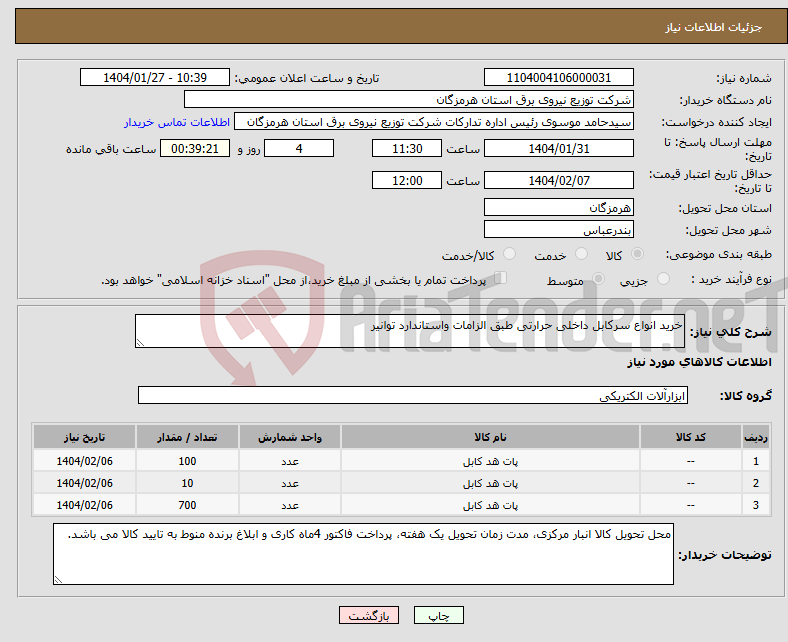This screenshot has height=642, width=788.
Task: Click the جزئیات اطلاعات نیاز header title
Action: point(714,27)
